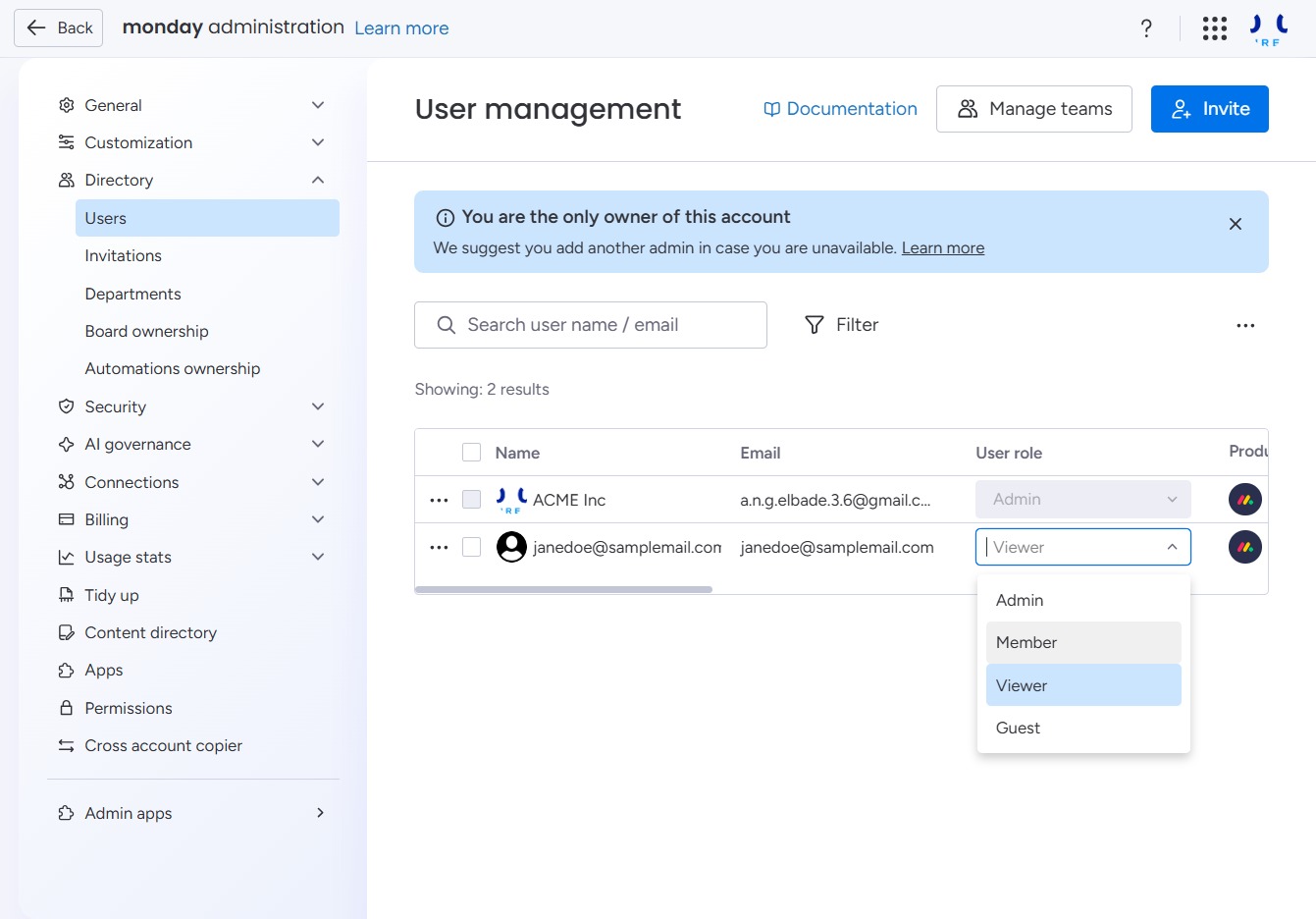Expand the Billing section chevron
This screenshot has height=919, width=1316.
[x=318, y=519]
